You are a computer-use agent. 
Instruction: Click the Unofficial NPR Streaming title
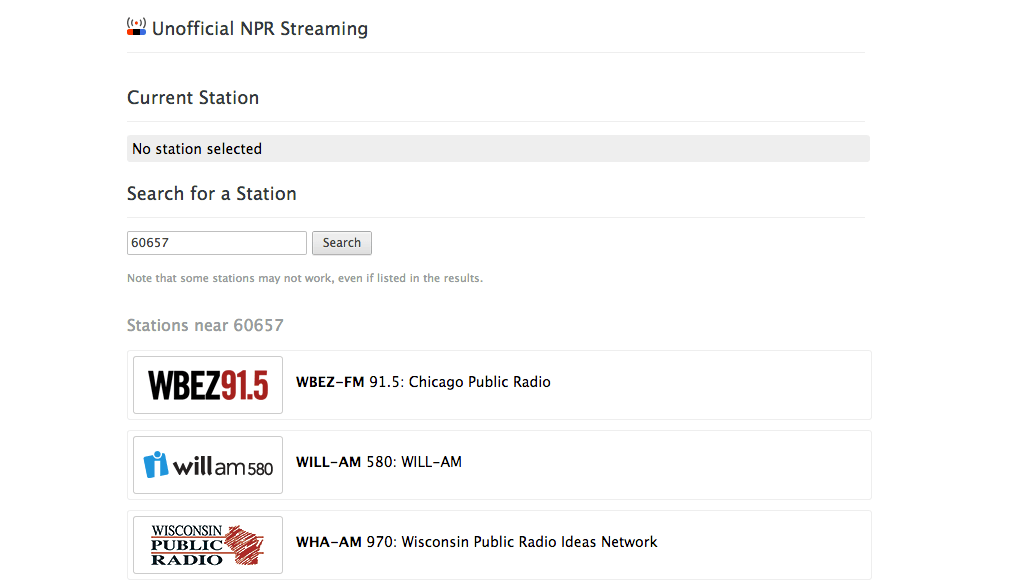pyautogui.click(x=260, y=28)
